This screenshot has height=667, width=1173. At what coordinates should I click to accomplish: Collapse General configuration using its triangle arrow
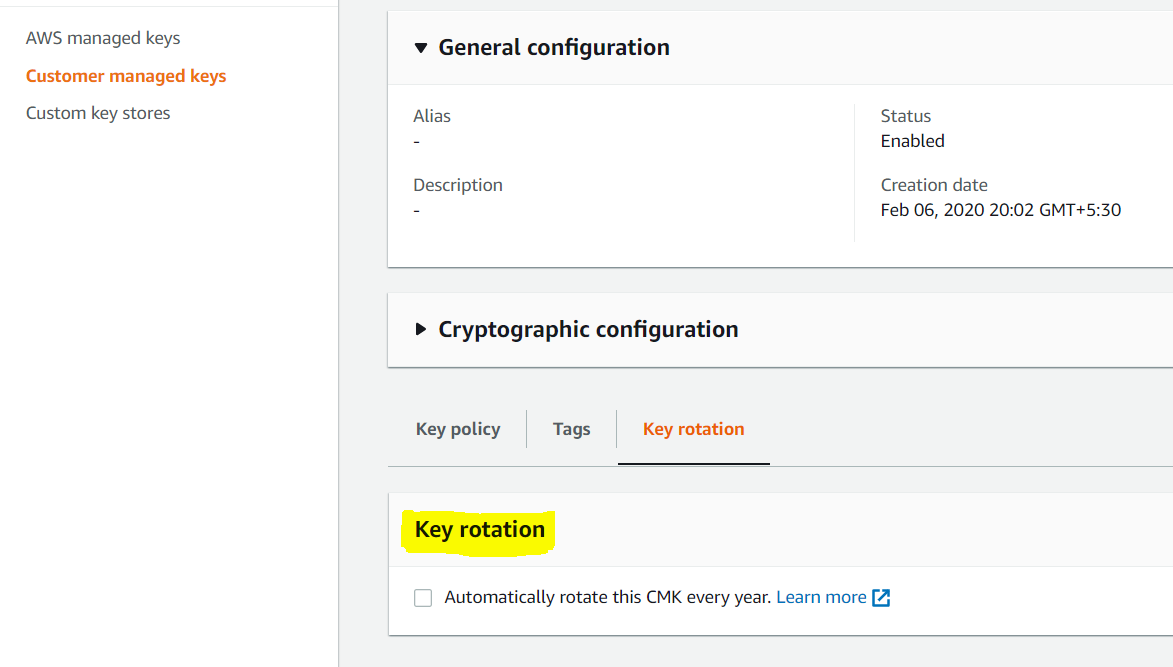(x=420, y=48)
